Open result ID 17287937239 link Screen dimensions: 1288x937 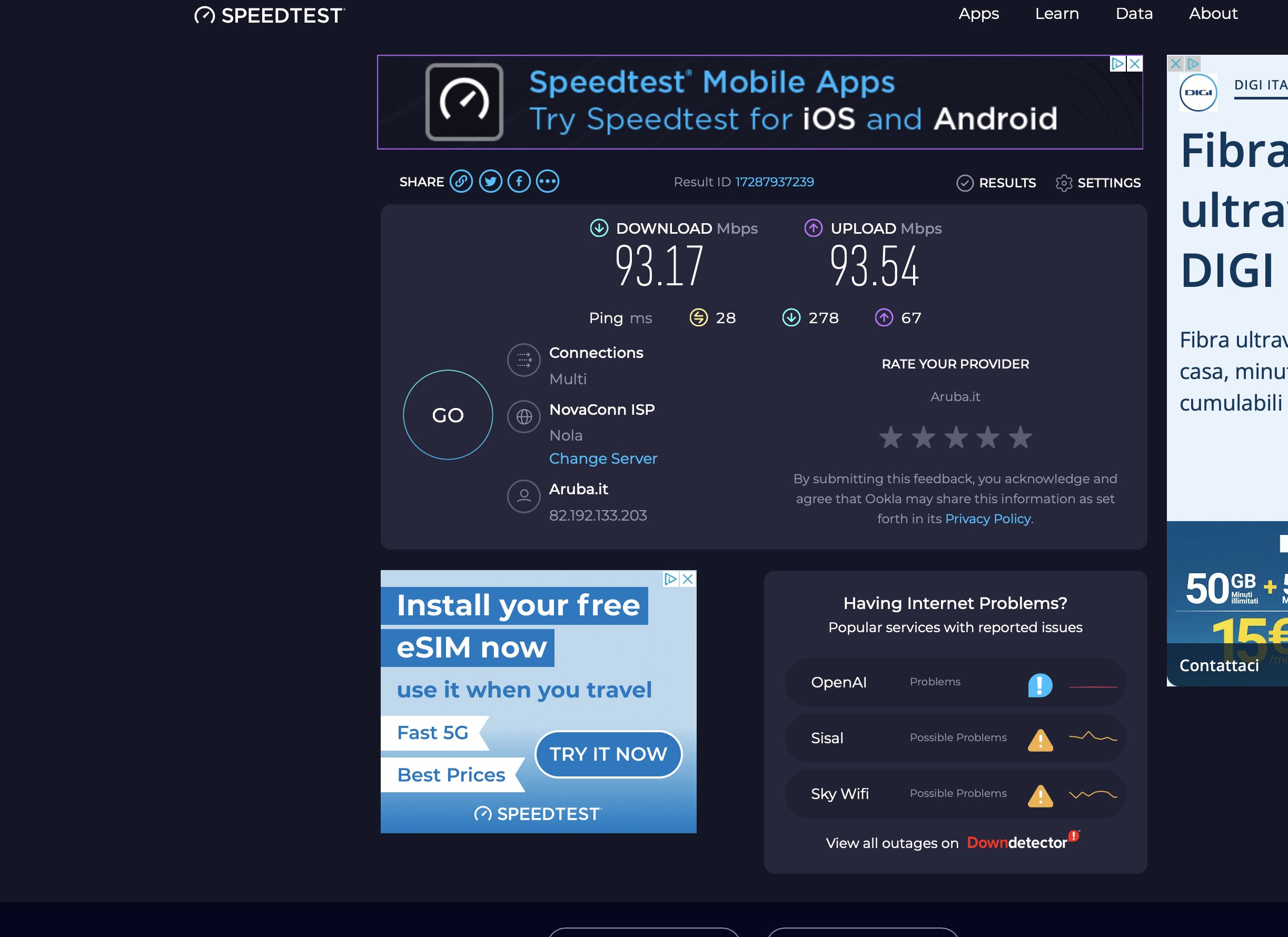point(774,182)
